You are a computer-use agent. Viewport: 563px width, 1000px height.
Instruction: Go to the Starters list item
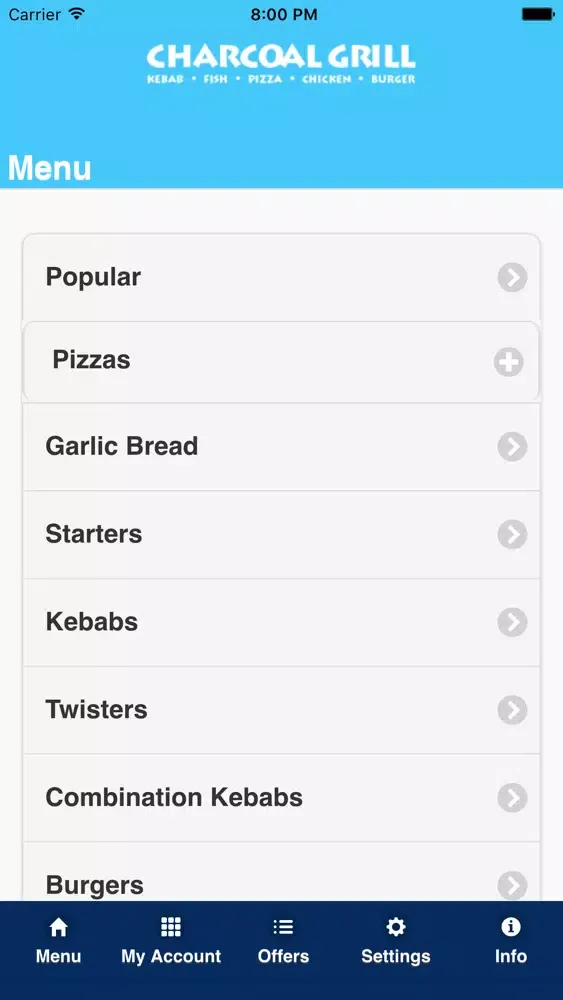(x=282, y=534)
